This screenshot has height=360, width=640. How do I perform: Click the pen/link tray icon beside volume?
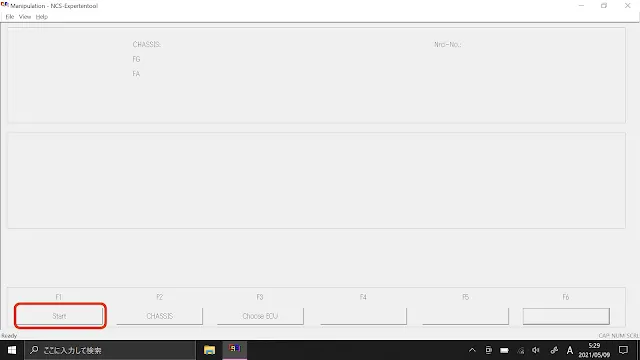[554, 350]
